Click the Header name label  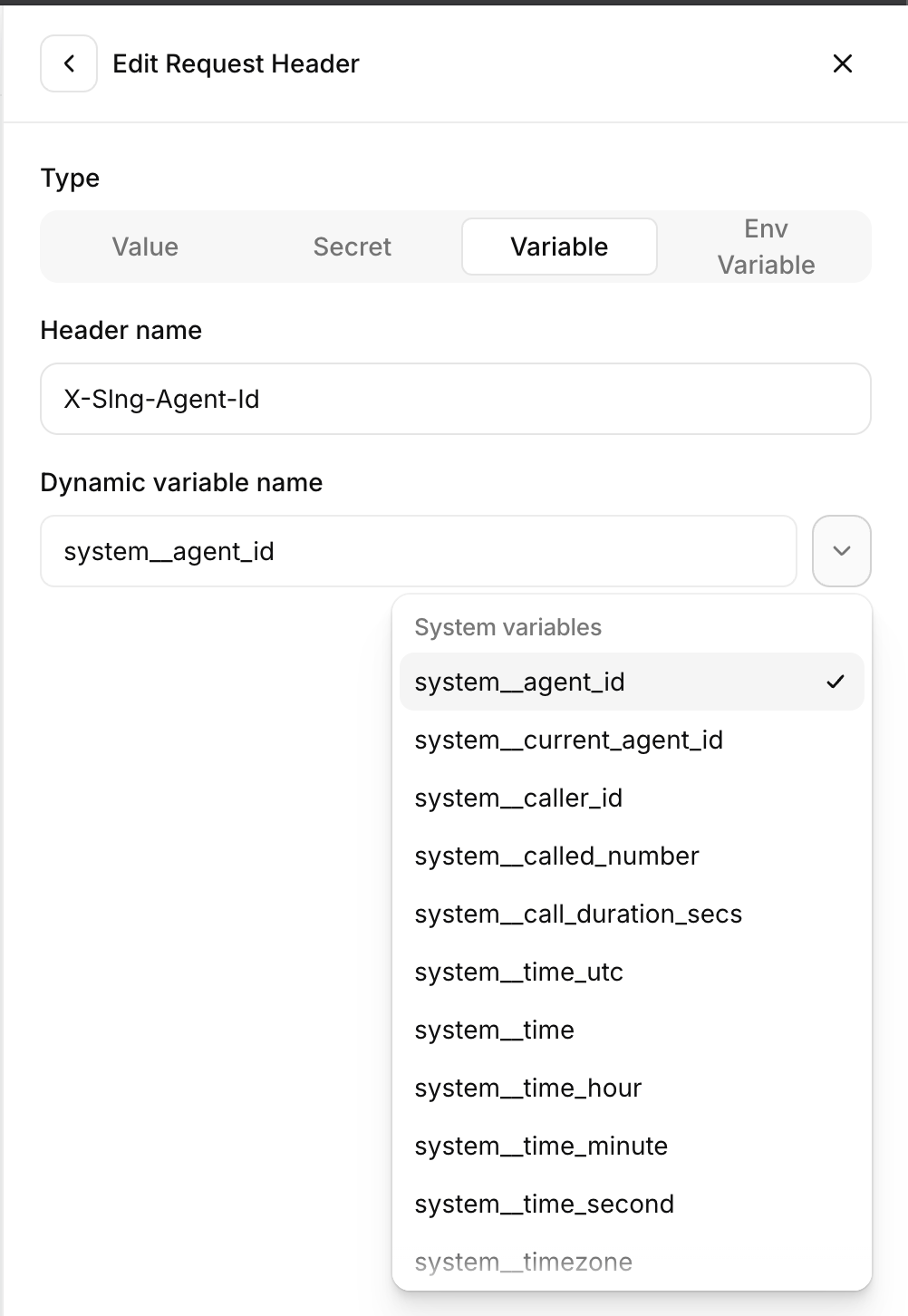[121, 330]
